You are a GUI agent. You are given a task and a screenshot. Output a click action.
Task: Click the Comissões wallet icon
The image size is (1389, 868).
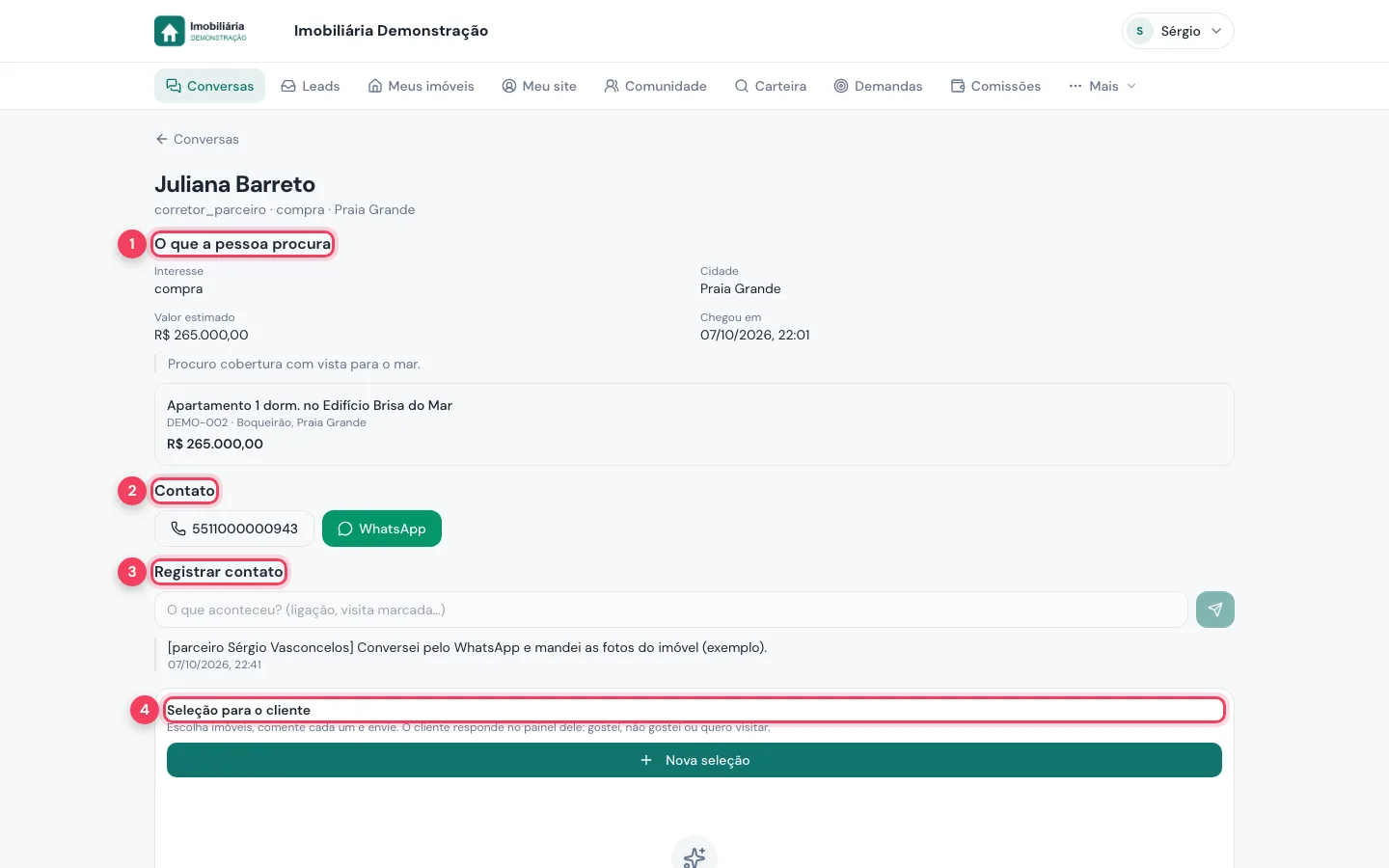click(958, 86)
